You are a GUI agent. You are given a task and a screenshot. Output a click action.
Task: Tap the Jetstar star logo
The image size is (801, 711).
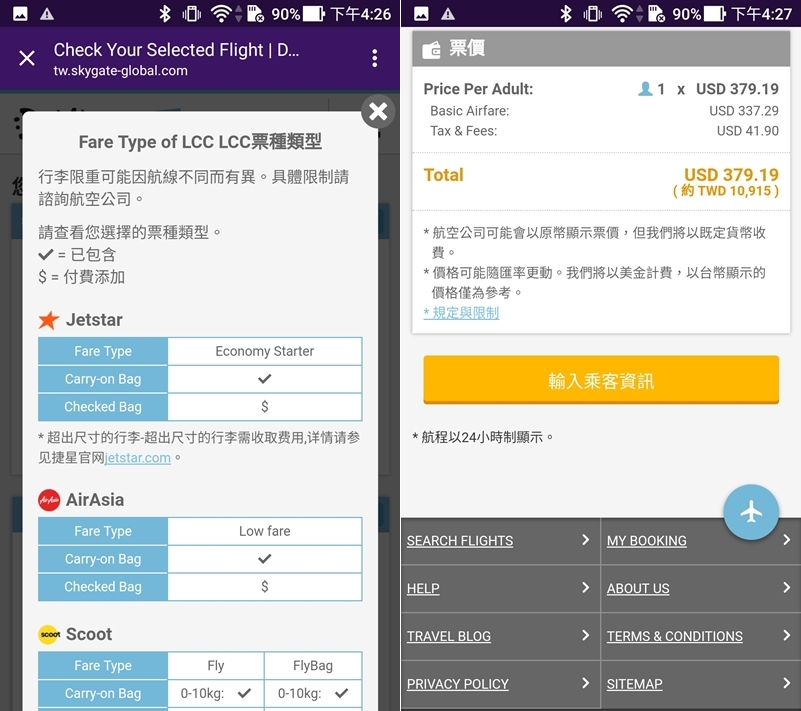pos(49,320)
